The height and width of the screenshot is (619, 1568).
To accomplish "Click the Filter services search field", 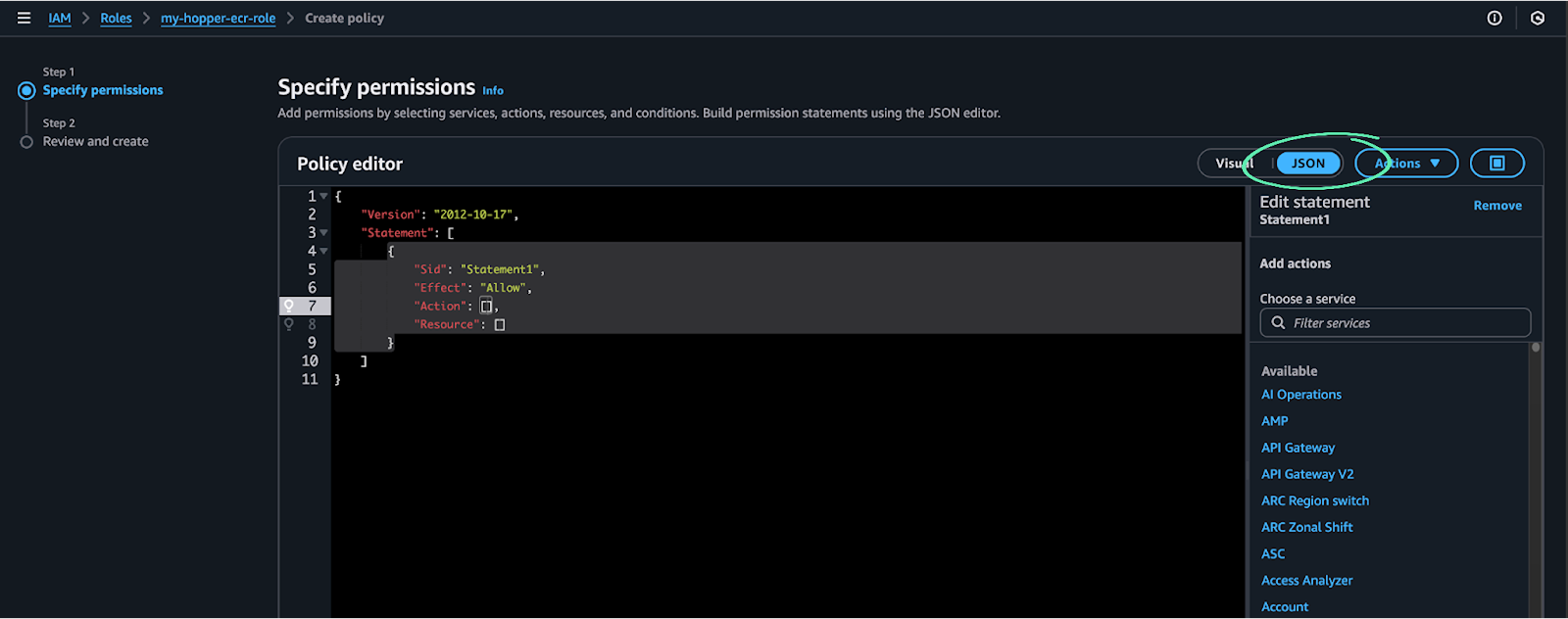I will click(x=1395, y=322).
